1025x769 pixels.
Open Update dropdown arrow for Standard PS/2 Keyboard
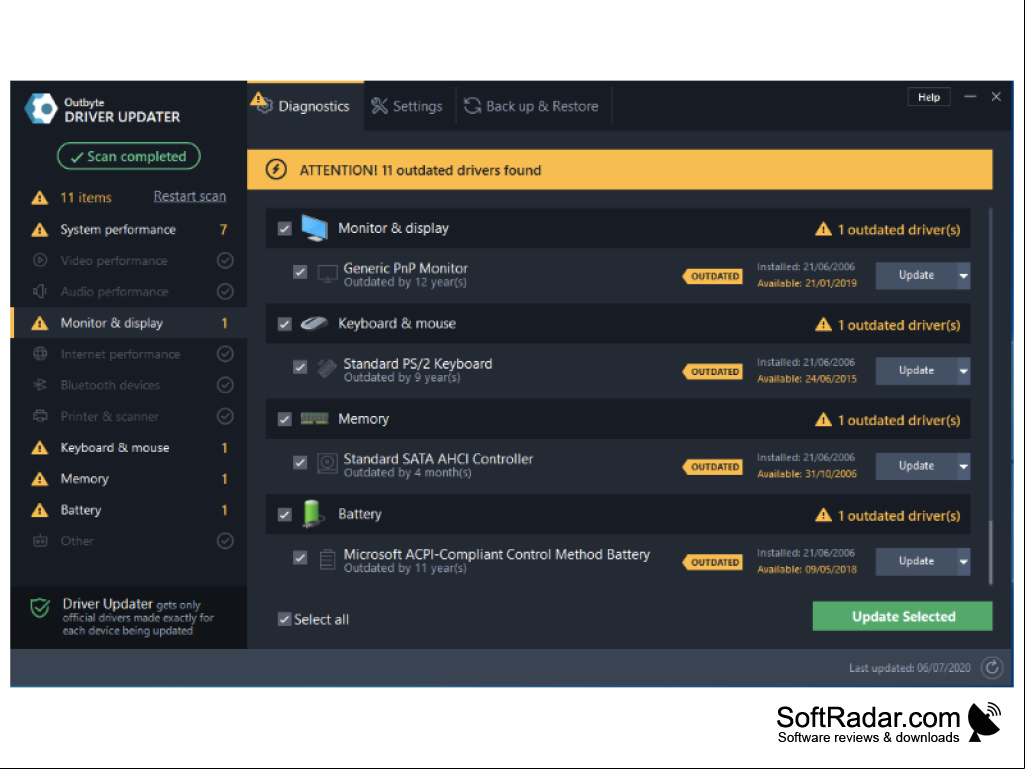coord(964,371)
